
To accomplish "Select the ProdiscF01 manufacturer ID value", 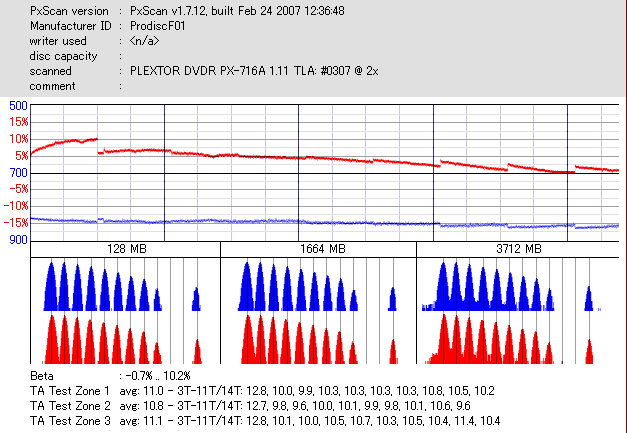I will pyautogui.click(x=158, y=26).
